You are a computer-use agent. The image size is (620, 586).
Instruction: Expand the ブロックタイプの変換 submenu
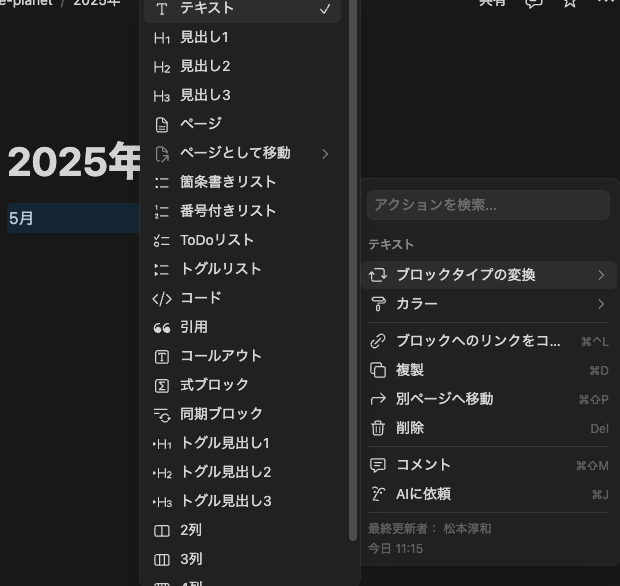coord(600,275)
